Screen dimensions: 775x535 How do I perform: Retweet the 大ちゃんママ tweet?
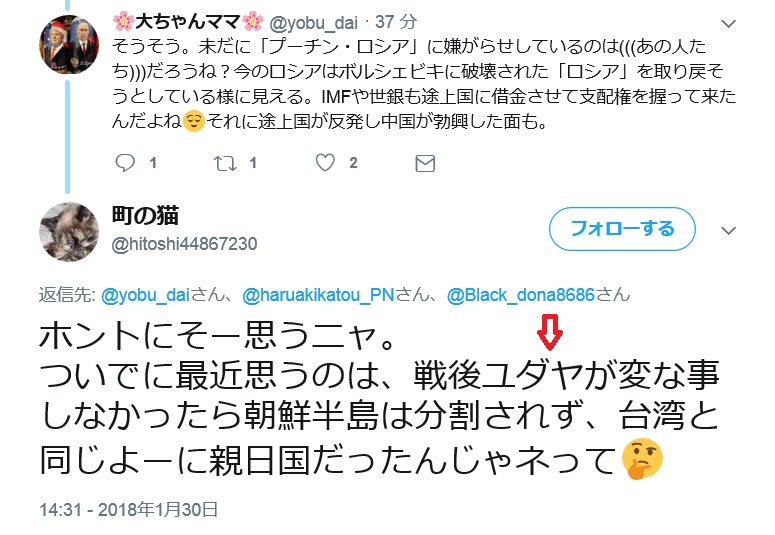[225, 163]
